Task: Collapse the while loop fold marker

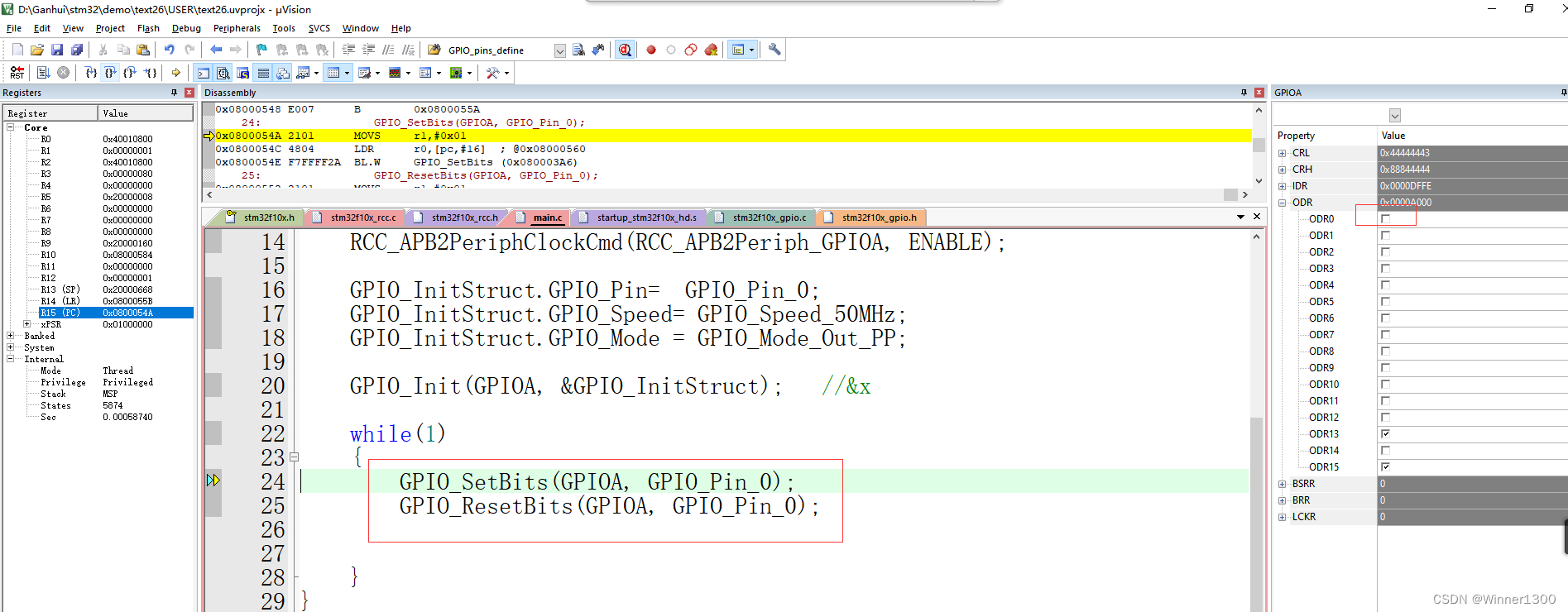Action: (294, 457)
